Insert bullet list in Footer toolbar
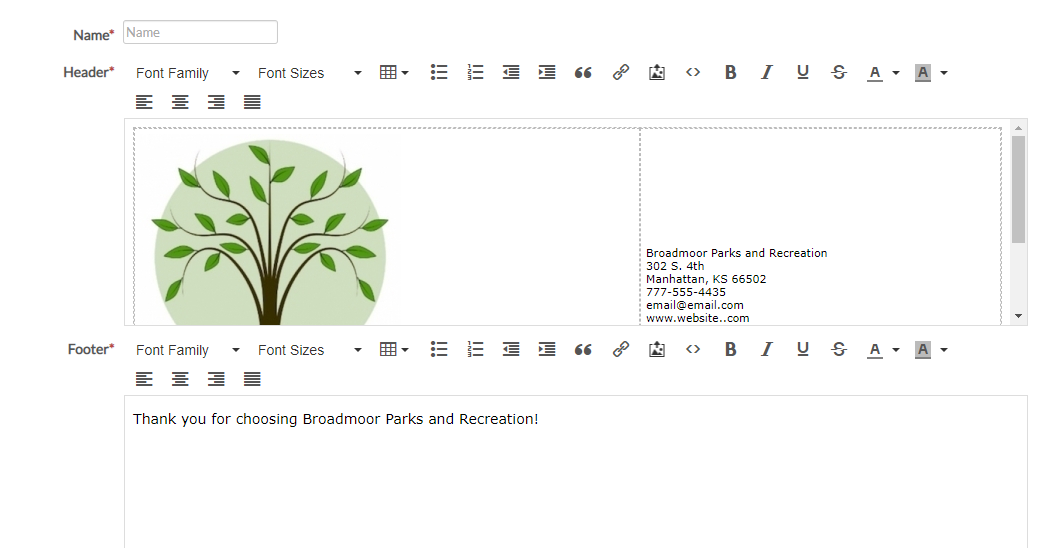1052x548 pixels. tap(439, 349)
